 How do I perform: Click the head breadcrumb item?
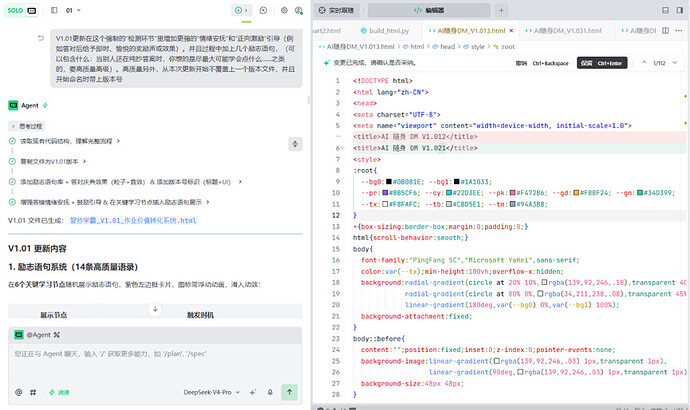444,47
